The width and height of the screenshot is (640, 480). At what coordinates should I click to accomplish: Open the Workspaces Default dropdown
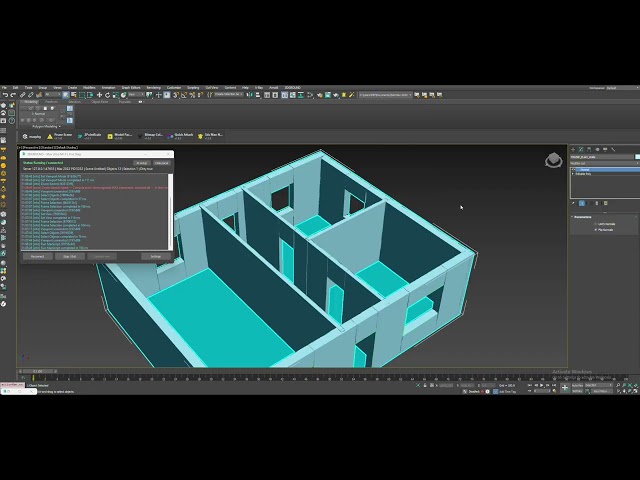(x=623, y=88)
